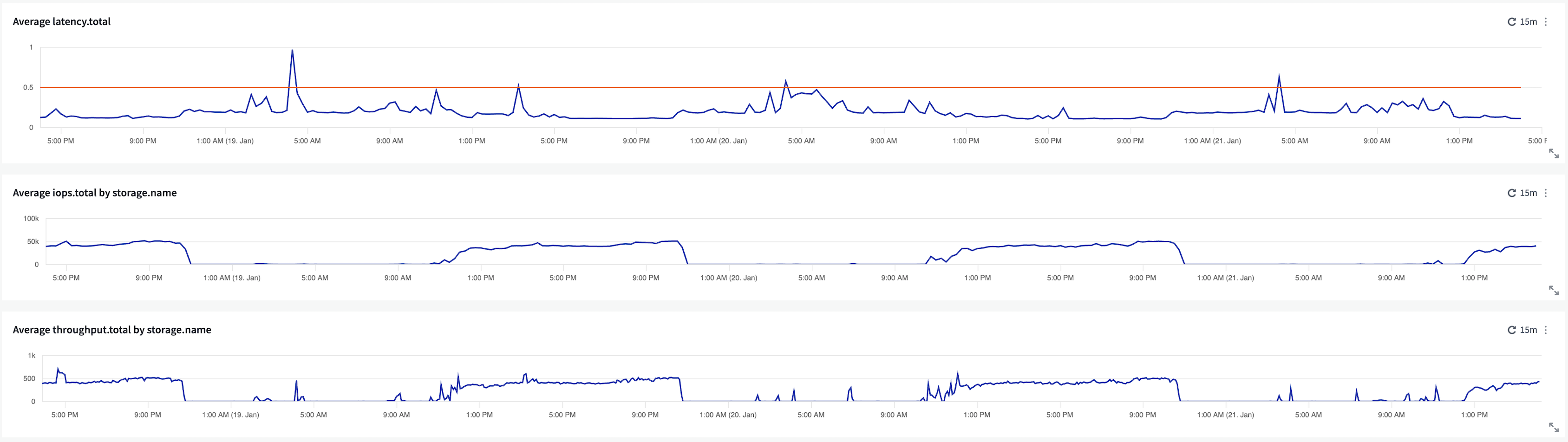
Task: Click "1:00 AM (19. Jan)" label on throughput chart
Action: (x=230, y=415)
